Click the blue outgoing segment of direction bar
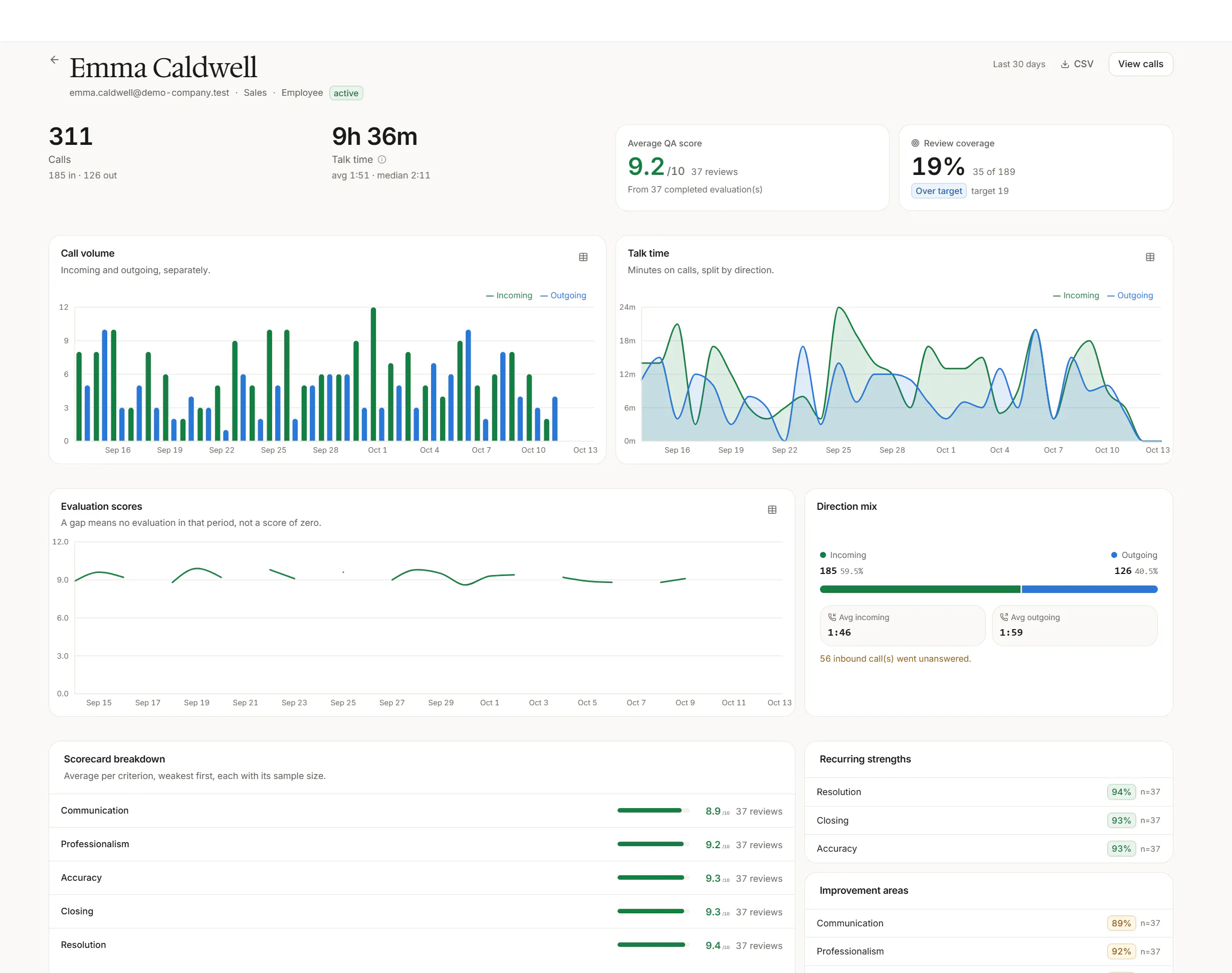This screenshot has width=1232, height=973. pyautogui.click(x=1090, y=589)
